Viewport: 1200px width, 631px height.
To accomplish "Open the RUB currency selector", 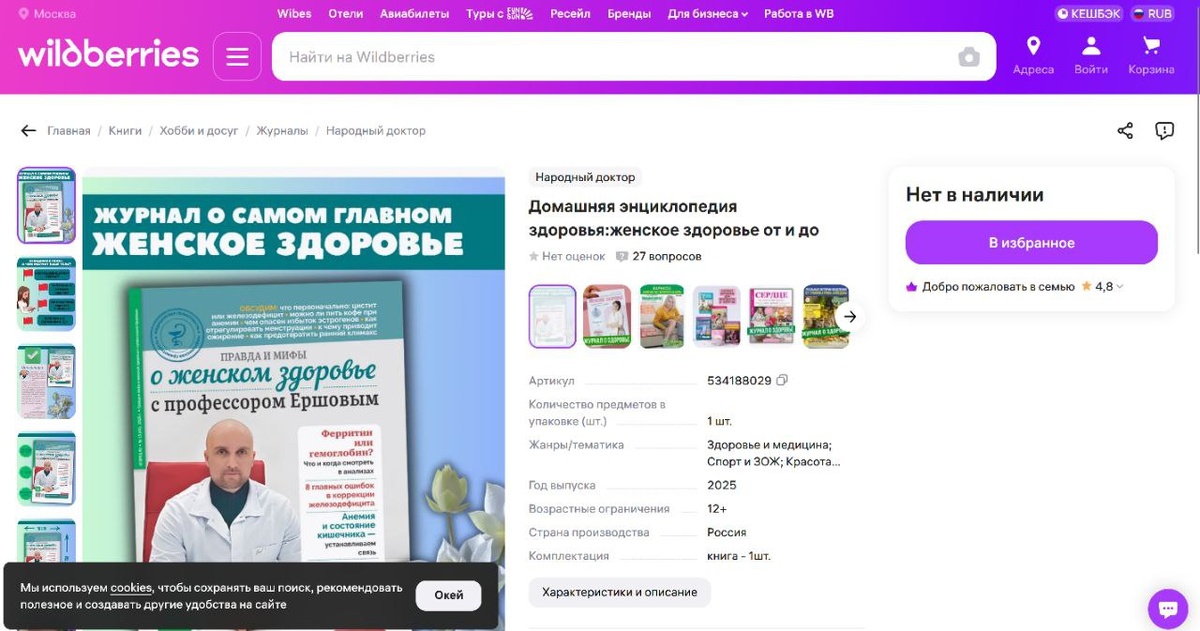I will (x=1152, y=14).
